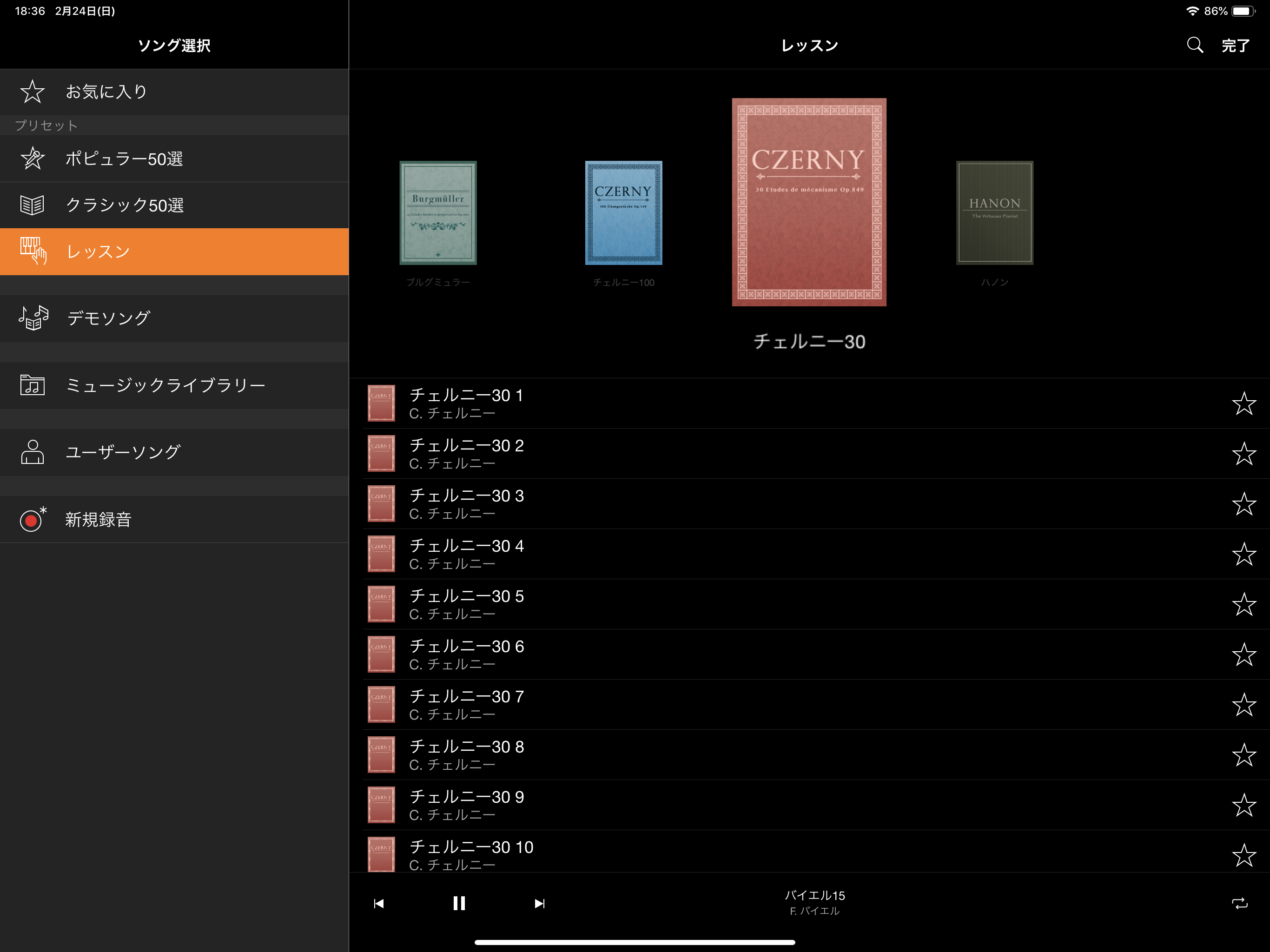1270x952 pixels.
Task: Favorite チェルニー30 5 with star
Action: point(1244,604)
